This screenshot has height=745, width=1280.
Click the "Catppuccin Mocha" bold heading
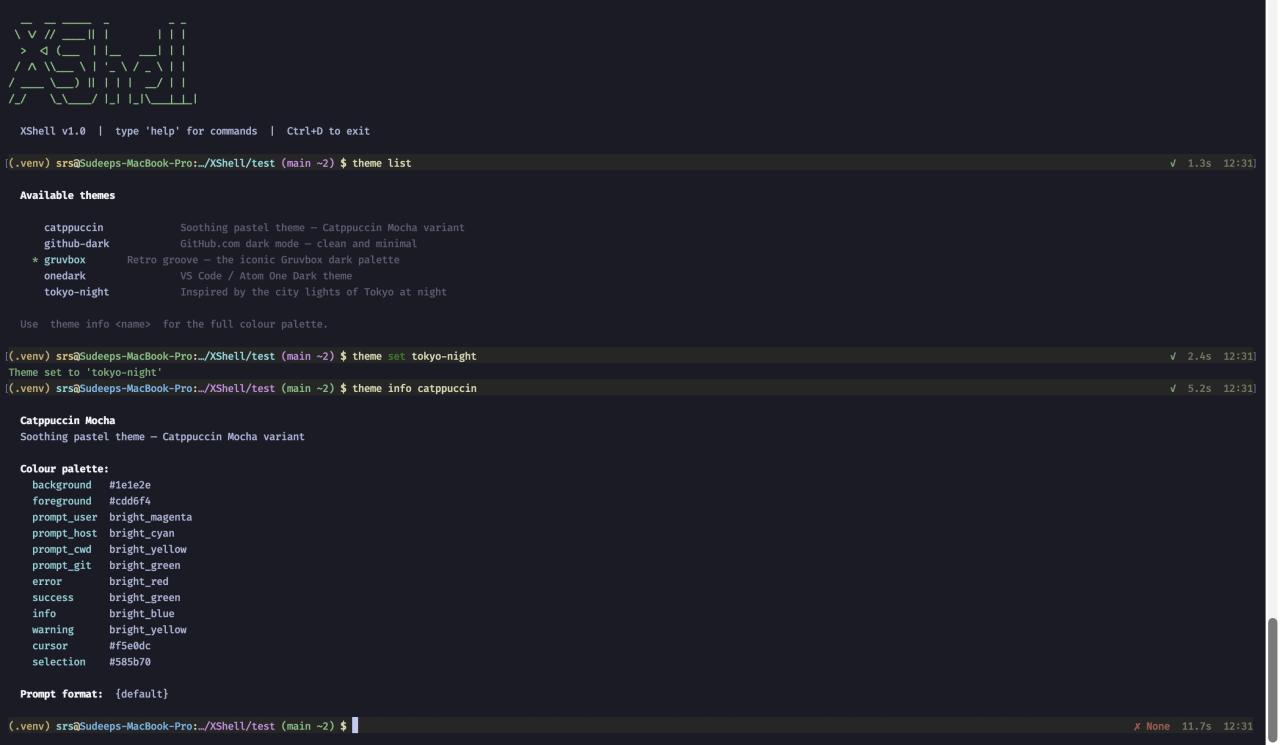click(x=67, y=420)
